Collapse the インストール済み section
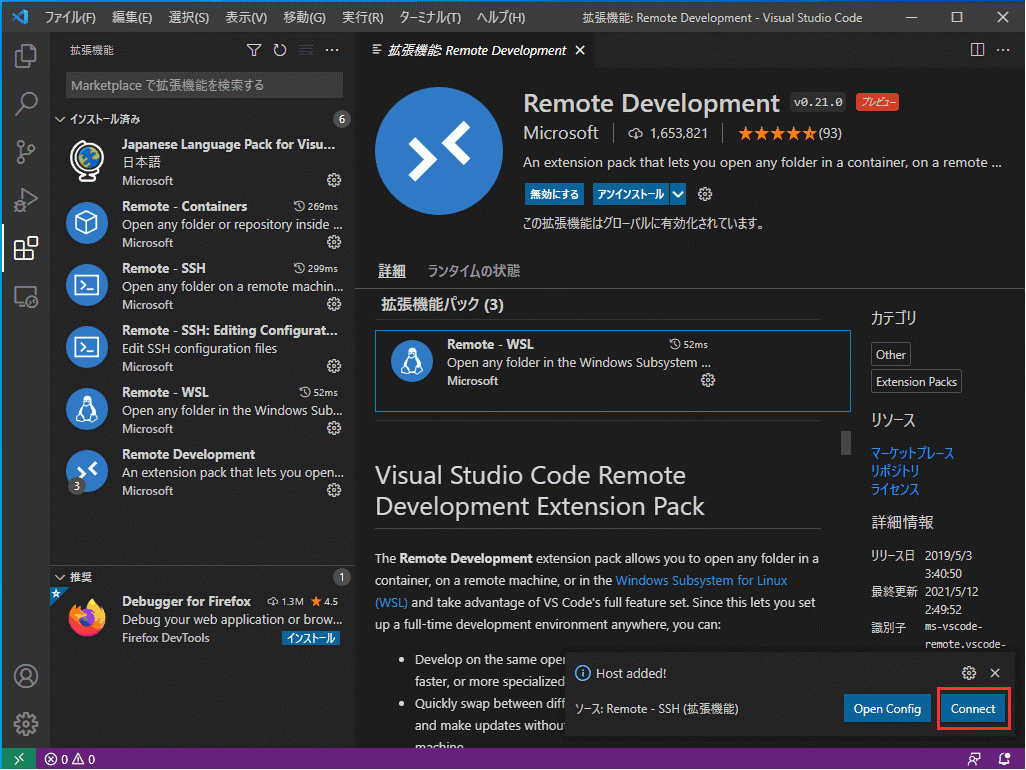 click(x=60, y=119)
